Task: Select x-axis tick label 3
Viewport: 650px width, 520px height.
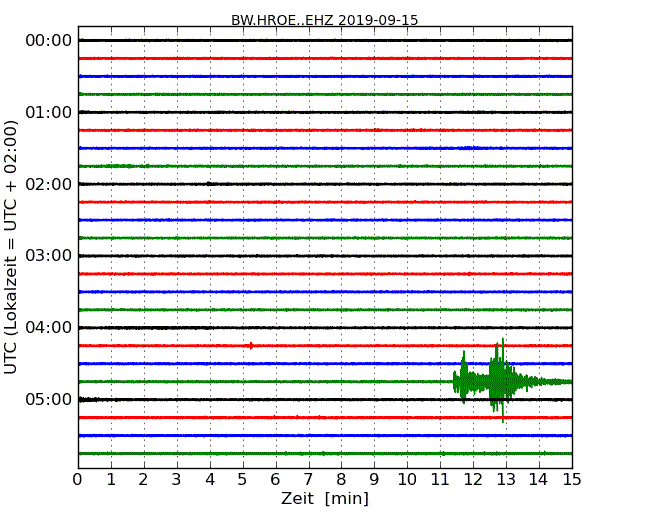Action: [x=177, y=480]
